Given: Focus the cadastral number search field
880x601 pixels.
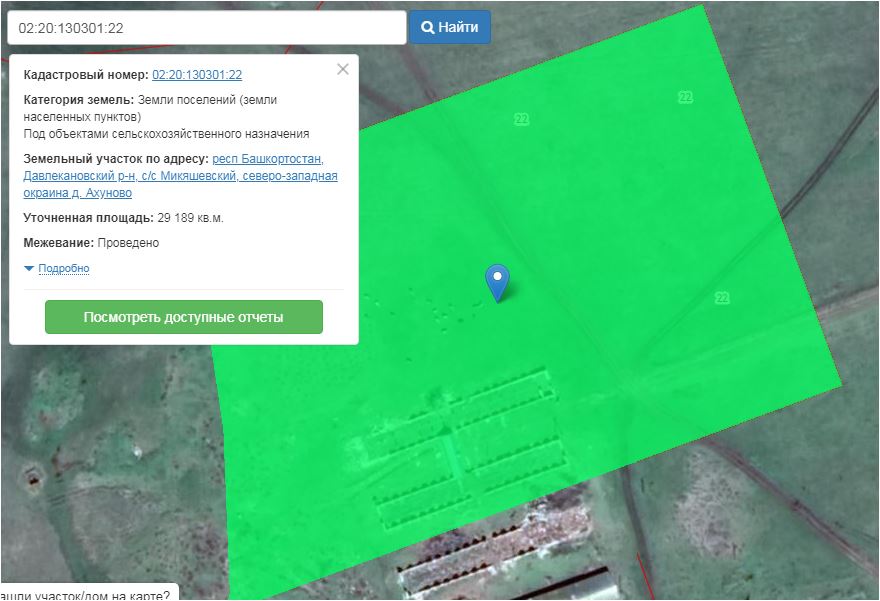Looking at the screenshot, I should point(206,28).
